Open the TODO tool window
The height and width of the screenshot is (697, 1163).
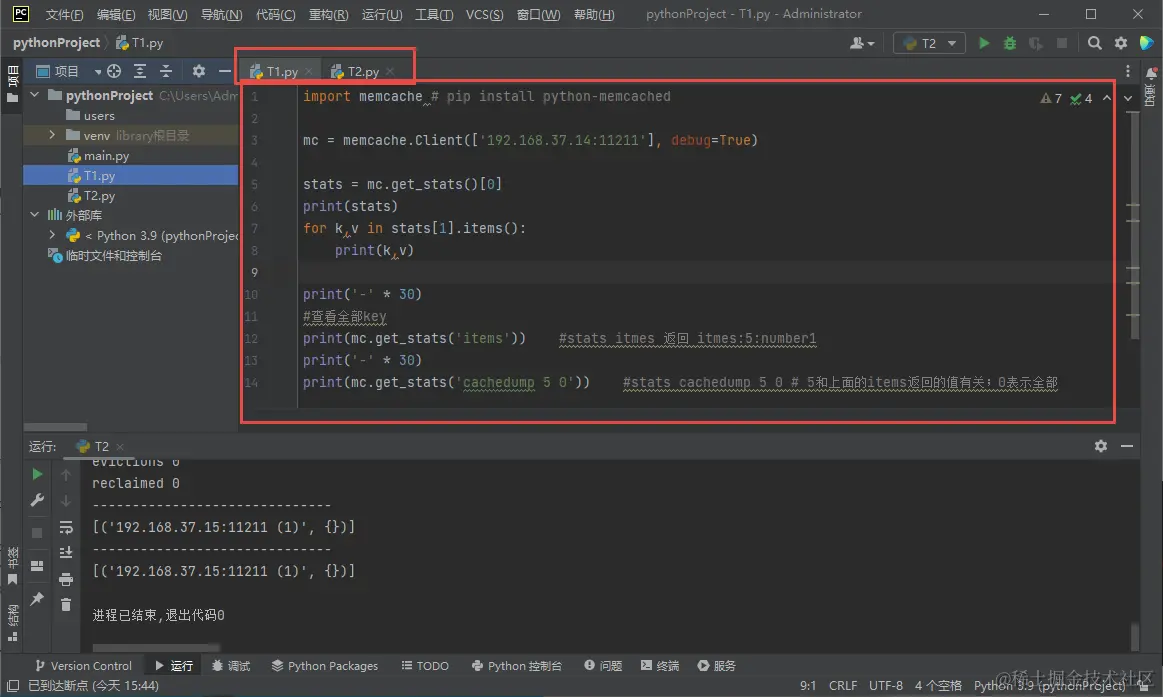425,666
